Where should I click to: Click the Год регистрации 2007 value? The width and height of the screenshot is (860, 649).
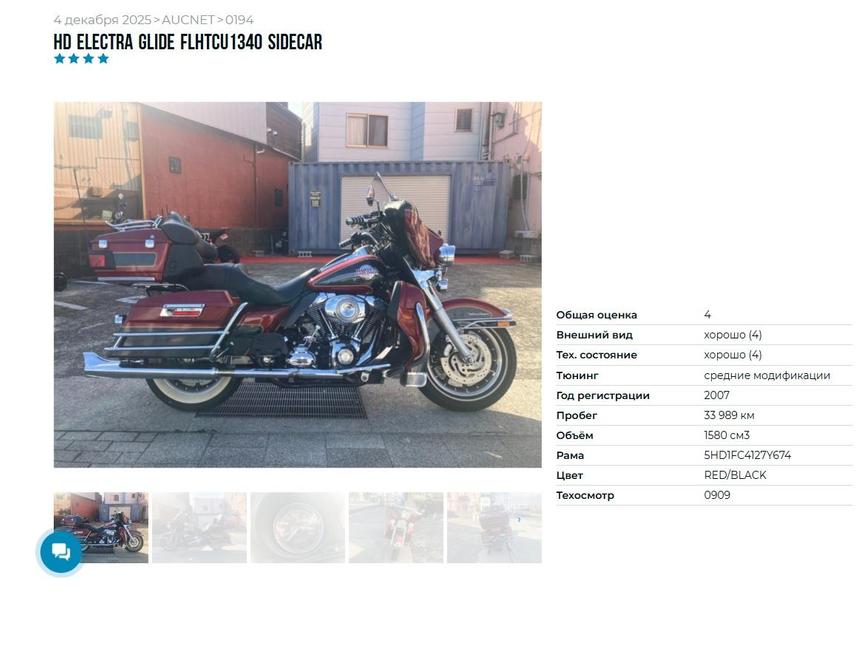tap(716, 395)
